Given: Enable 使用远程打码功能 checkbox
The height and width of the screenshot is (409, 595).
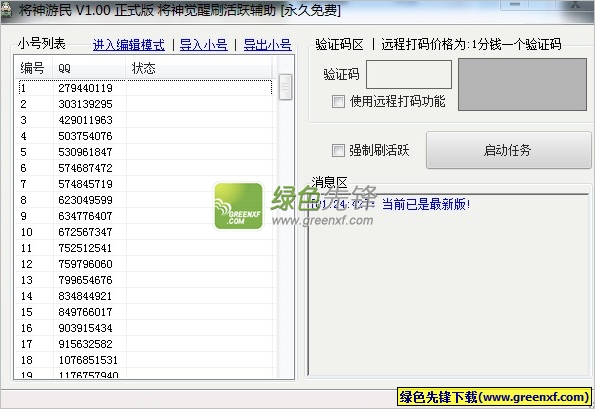Looking at the screenshot, I should [x=338, y=101].
